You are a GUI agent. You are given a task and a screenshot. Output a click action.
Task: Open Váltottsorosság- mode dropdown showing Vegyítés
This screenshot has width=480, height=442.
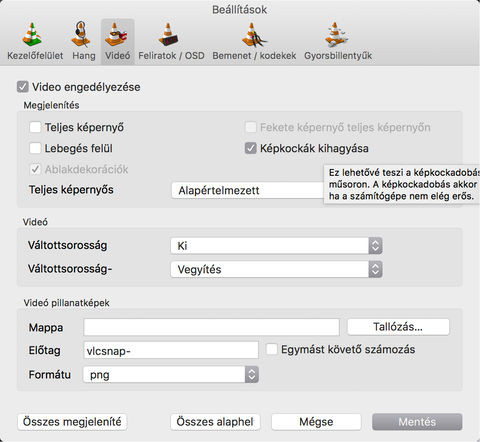276,269
